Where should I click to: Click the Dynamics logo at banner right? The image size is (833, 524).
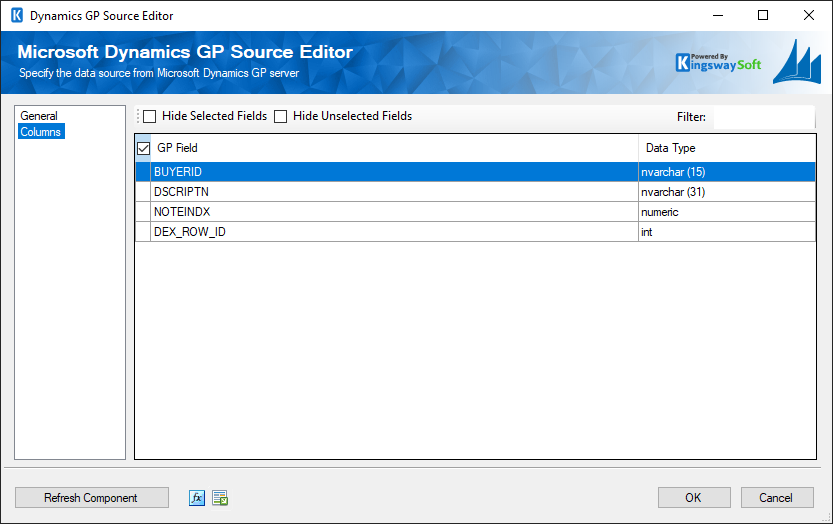point(797,62)
